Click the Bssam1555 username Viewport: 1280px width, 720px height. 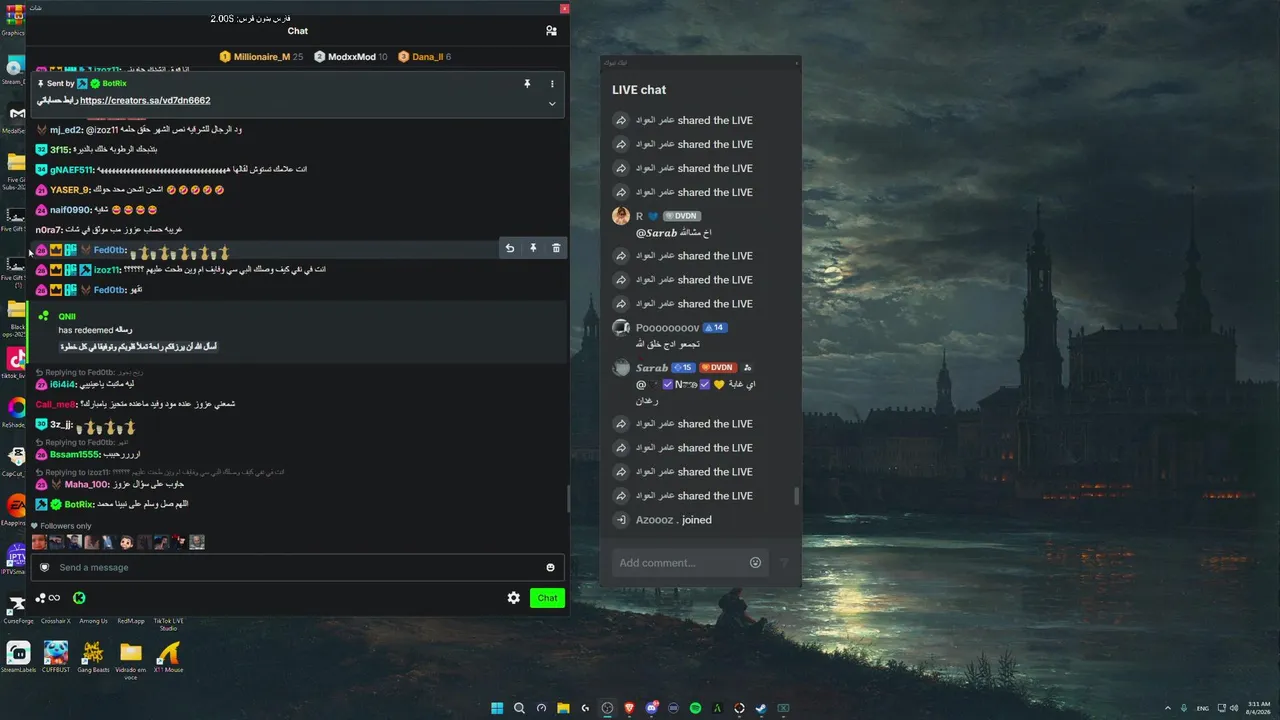click(75, 455)
